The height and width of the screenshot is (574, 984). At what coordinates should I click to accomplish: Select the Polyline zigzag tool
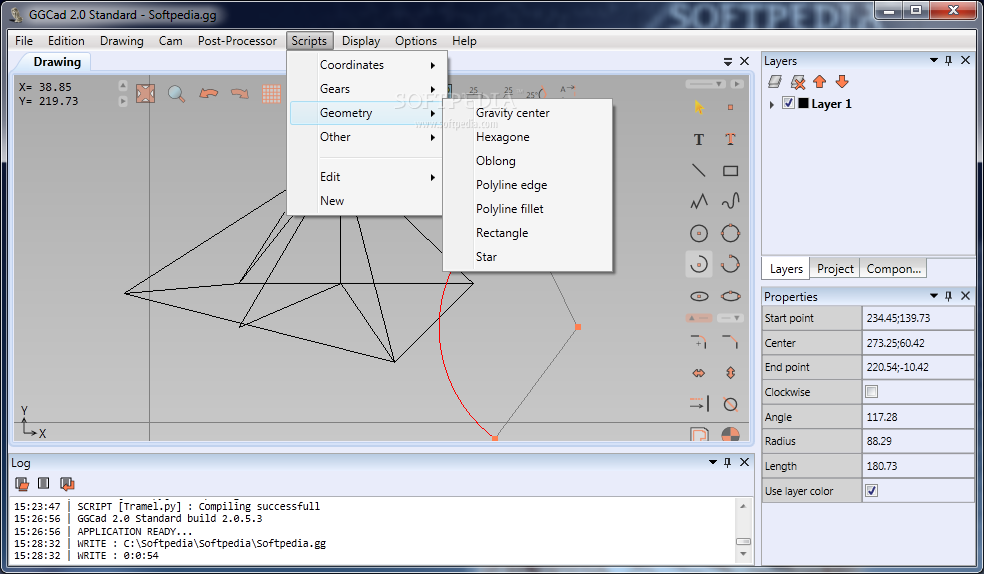point(698,201)
